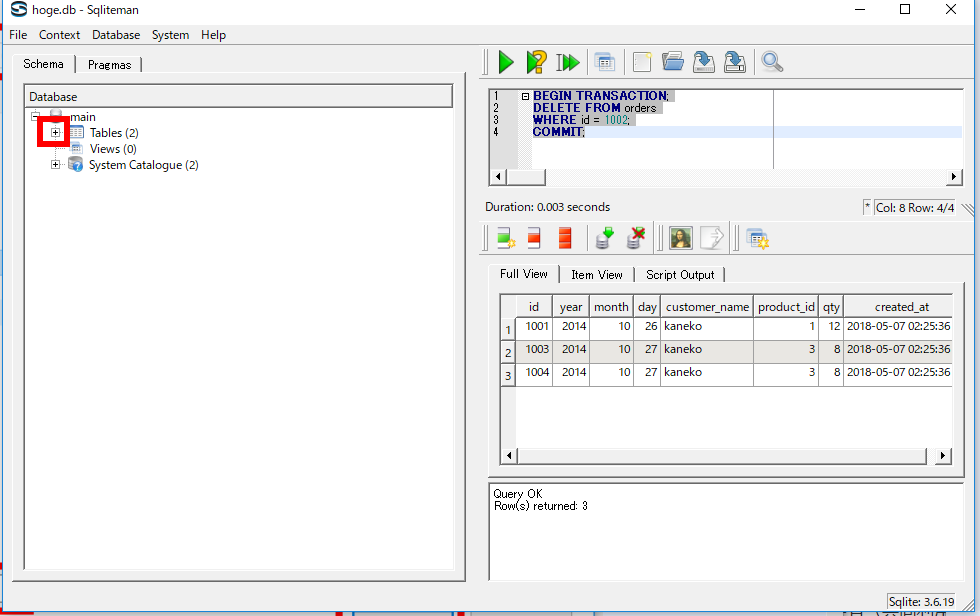Click Sqlite: 3.6.19 status label
The height and width of the screenshot is (616, 980).
tap(921, 602)
